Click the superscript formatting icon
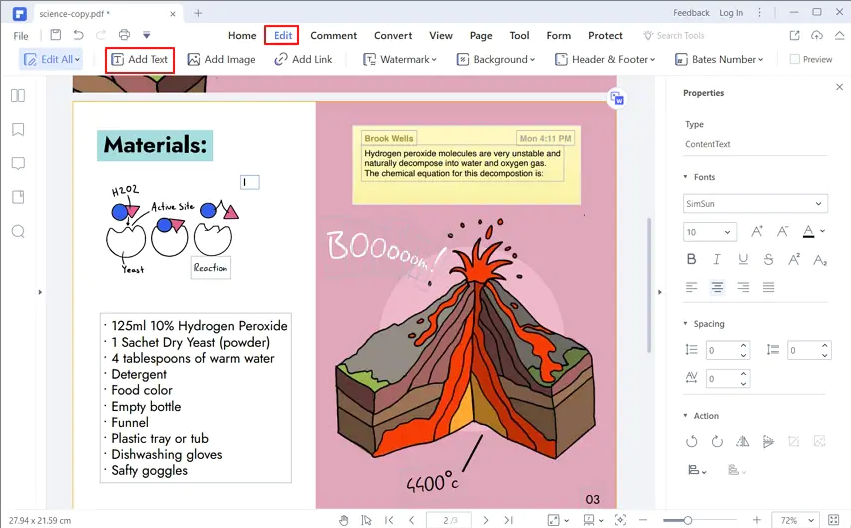This screenshot has width=851, height=528. (794, 259)
